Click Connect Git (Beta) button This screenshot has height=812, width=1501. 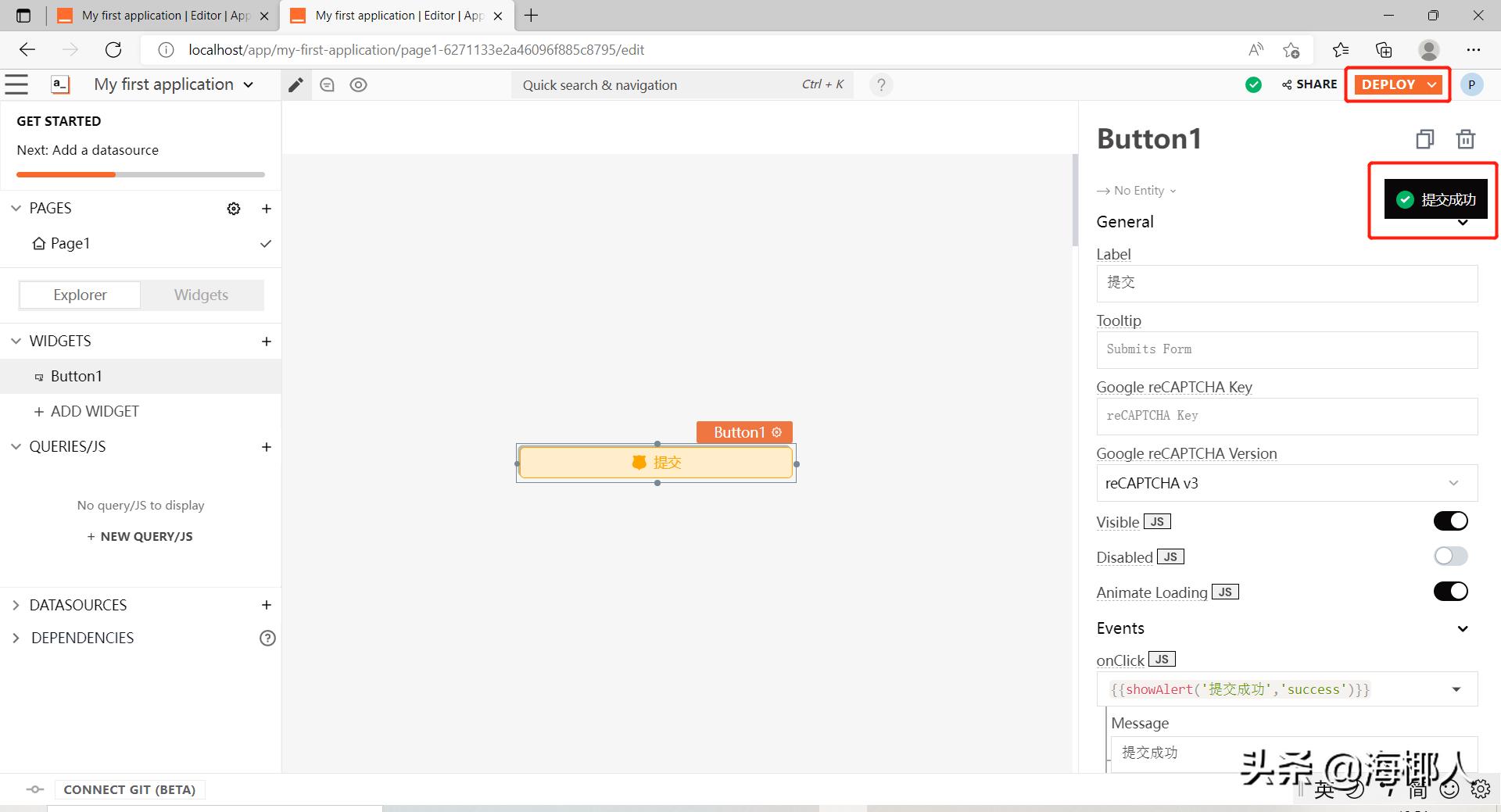pos(130,790)
